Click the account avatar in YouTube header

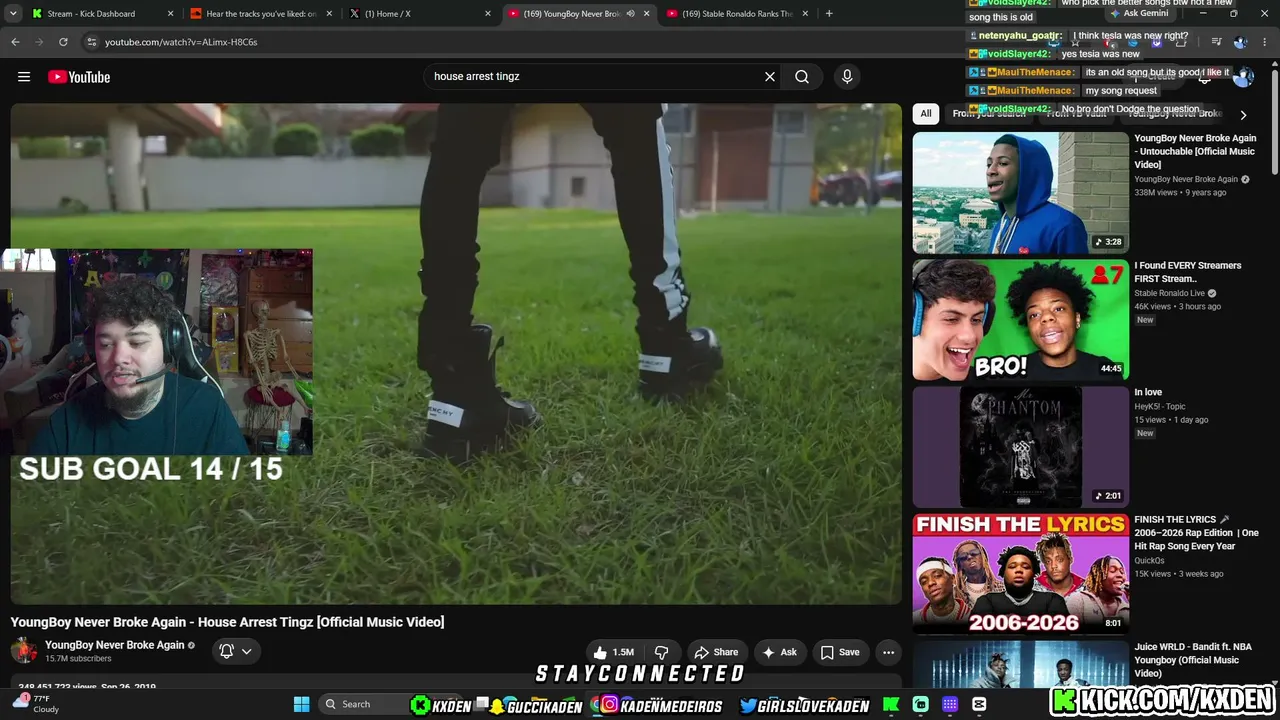click(1243, 77)
